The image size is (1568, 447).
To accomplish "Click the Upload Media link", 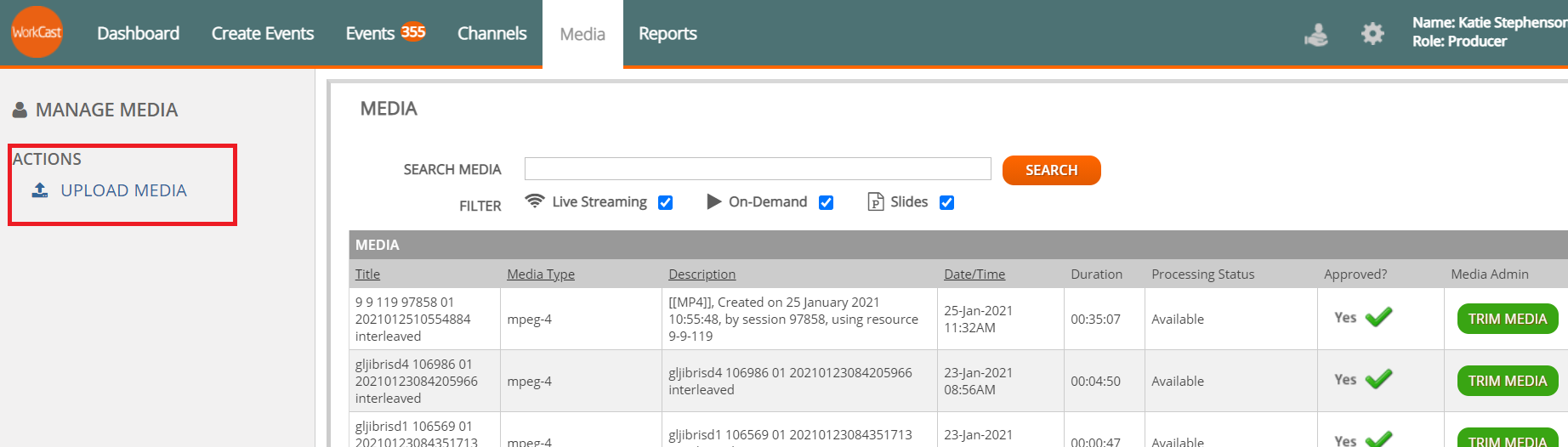I will pyautogui.click(x=123, y=190).
